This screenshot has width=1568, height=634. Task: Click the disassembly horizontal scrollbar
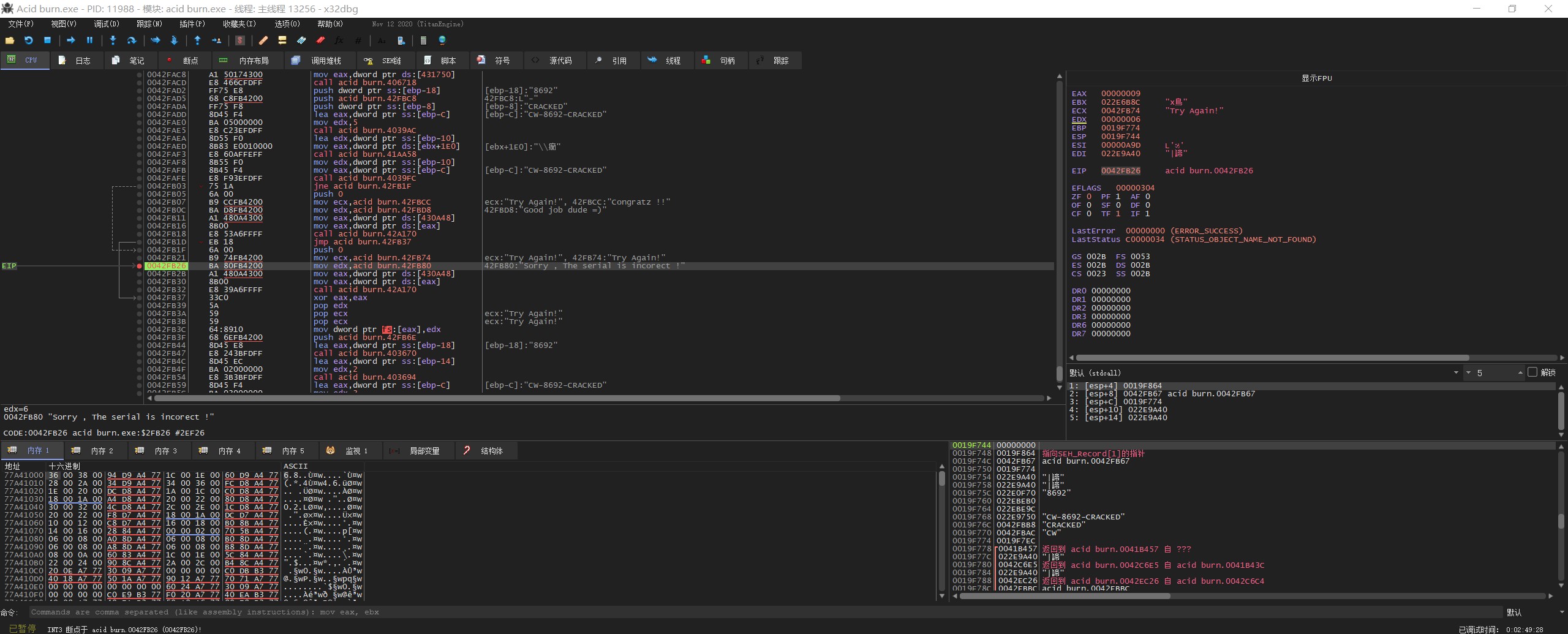click(496, 398)
